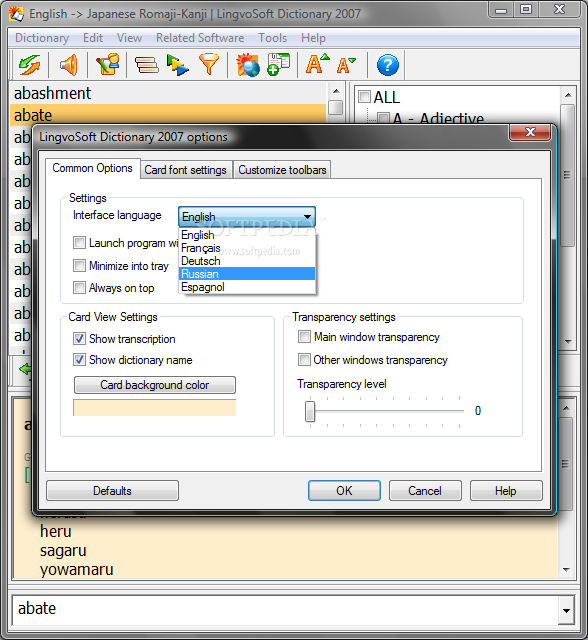
Task: Click the speaker pronunciation icon
Action: pyautogui.click(x=69, y=65)
